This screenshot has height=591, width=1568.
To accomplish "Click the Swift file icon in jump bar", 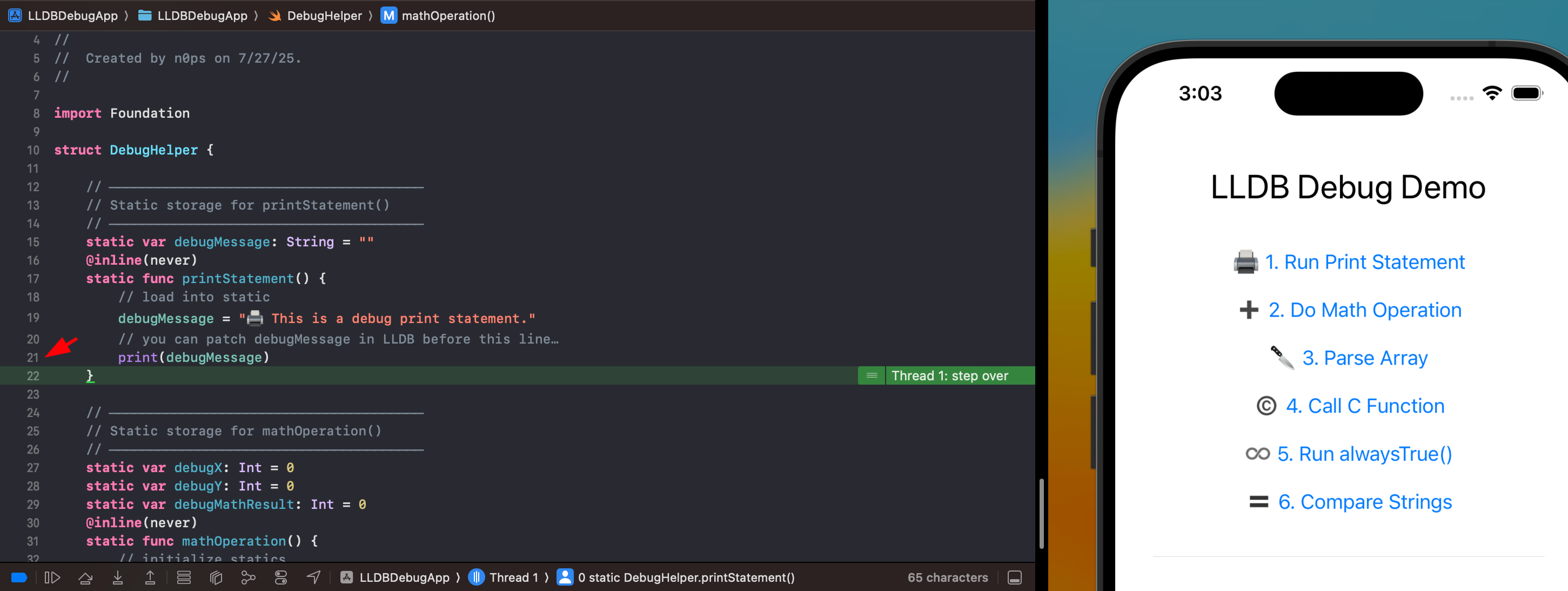I will pos(274,16).
